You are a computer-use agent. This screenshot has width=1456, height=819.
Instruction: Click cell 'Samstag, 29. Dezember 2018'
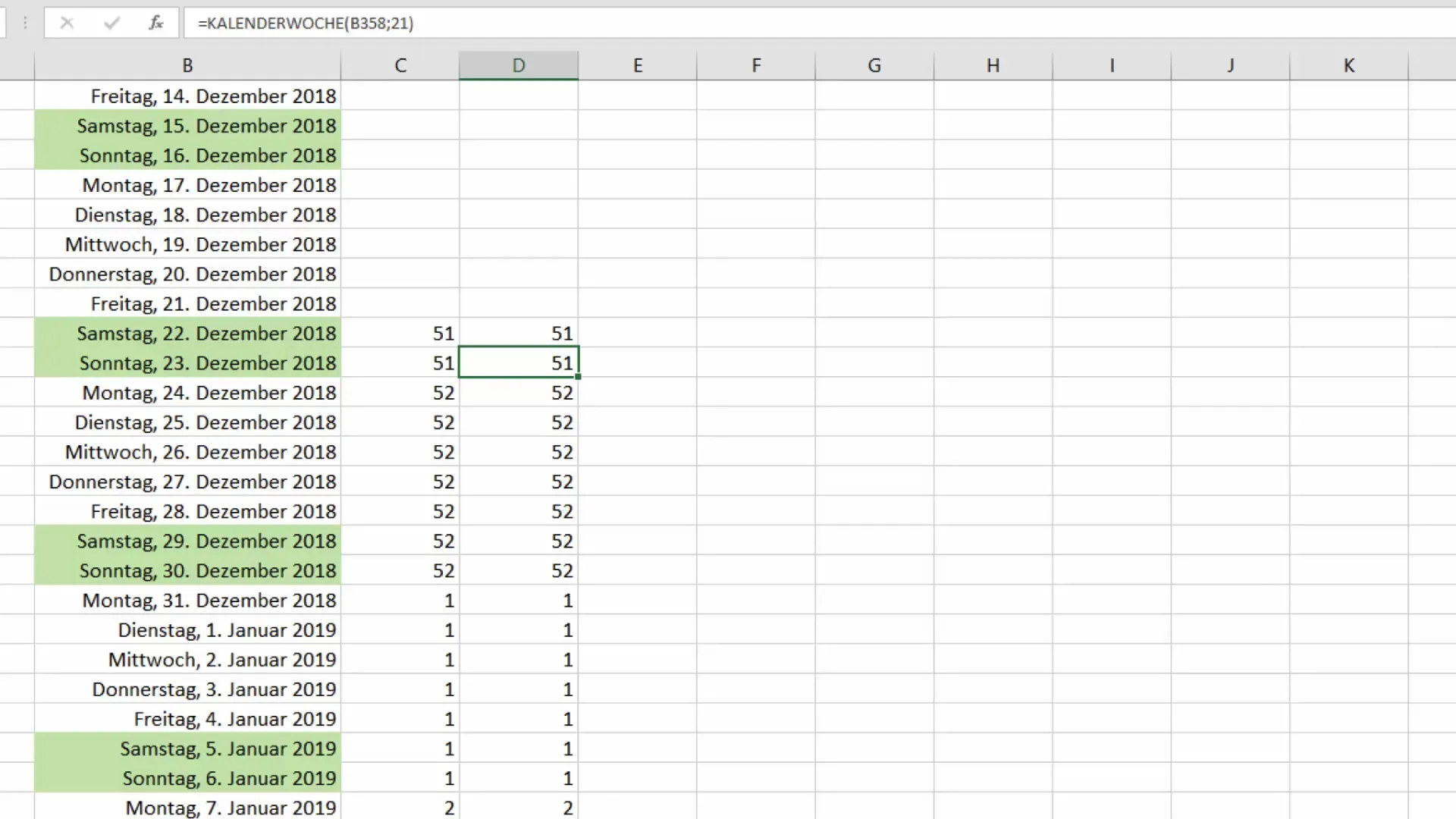[187, 541]
